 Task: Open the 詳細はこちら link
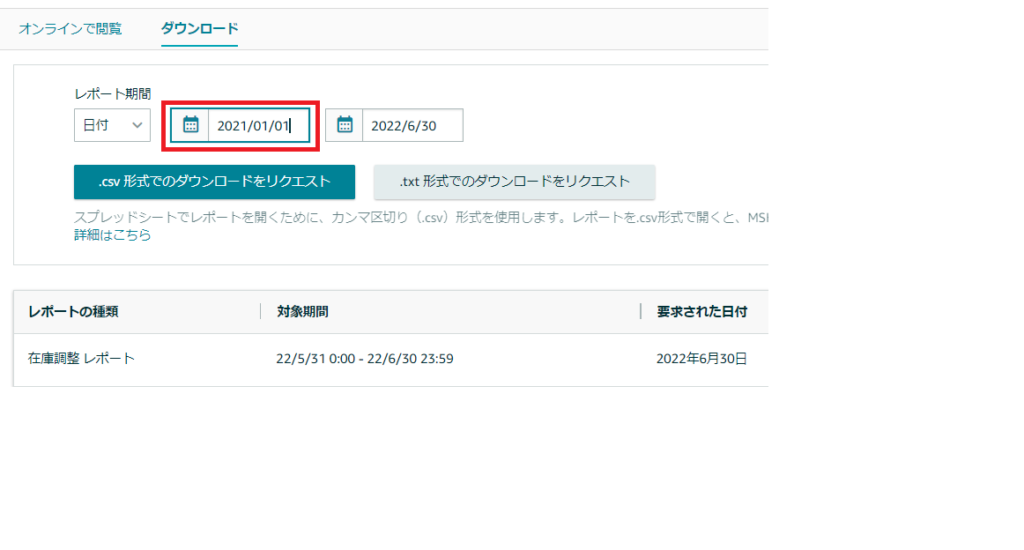pos(112,235)
